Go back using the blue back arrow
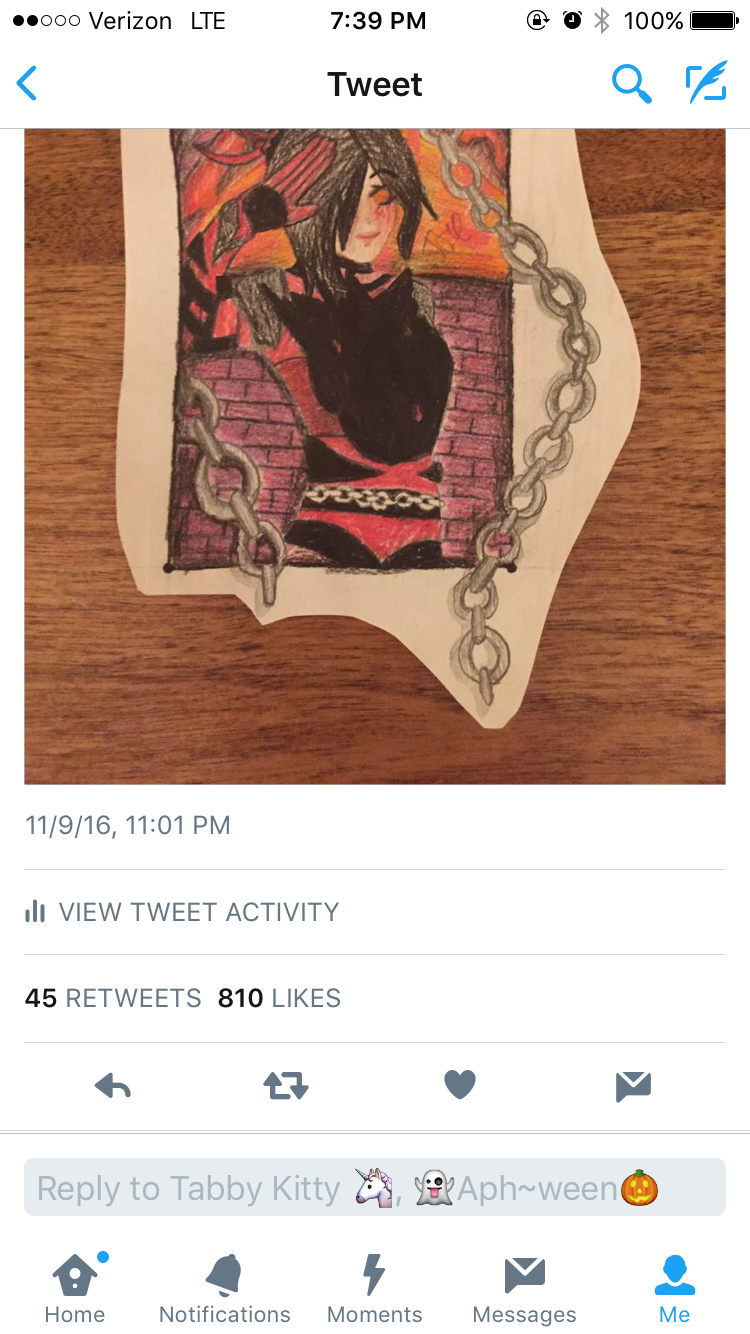The image size is (750, 1334). 27,84
